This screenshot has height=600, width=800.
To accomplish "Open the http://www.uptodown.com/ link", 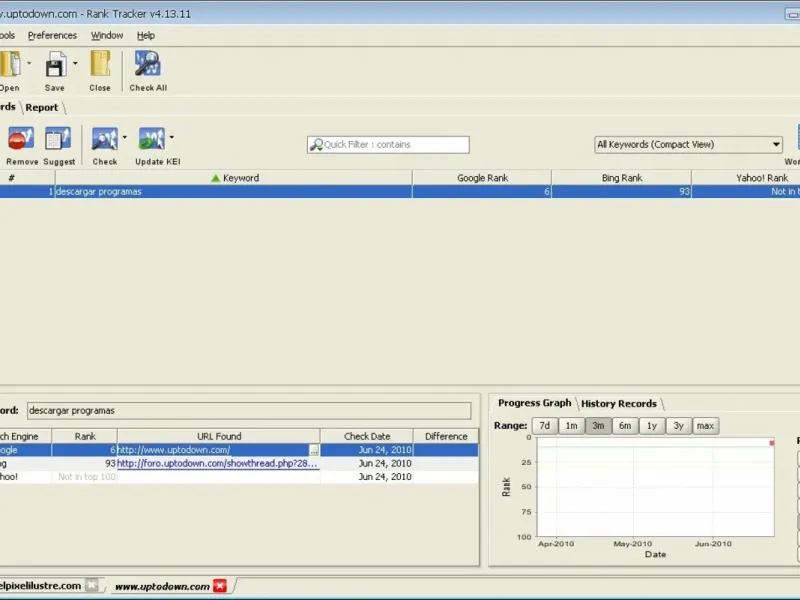I will pos(173,450).
